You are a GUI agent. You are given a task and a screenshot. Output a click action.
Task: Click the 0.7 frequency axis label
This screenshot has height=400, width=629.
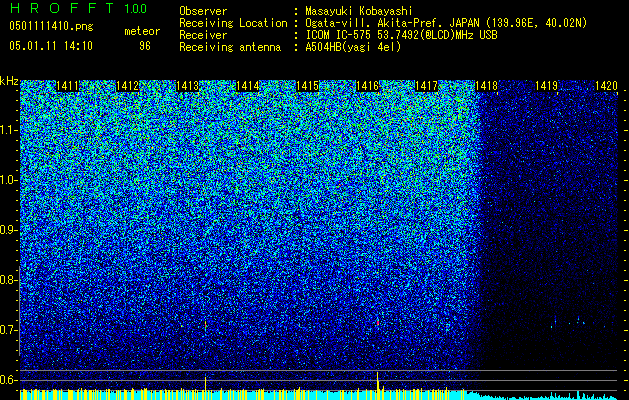pos(9,330)
